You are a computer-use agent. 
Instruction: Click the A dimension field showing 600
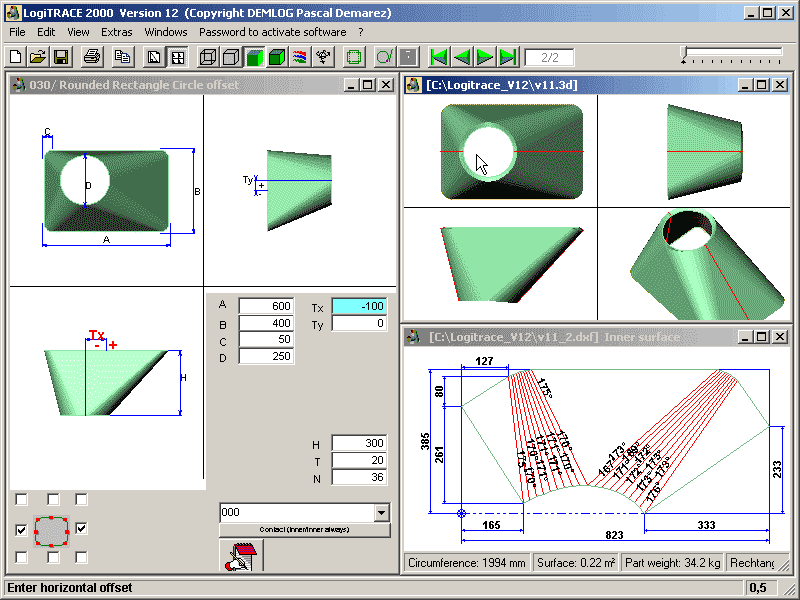pyautogui.click(x=266, y=306)
